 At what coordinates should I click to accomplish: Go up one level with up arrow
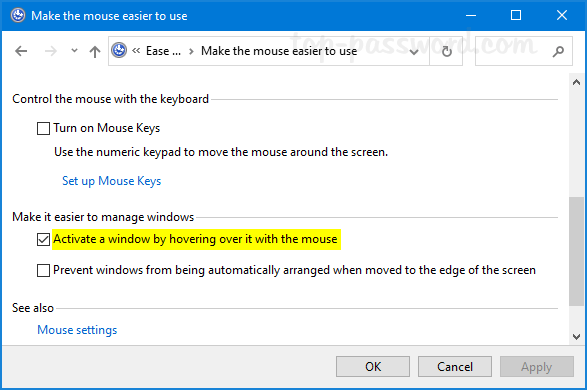tap(95, 51)
